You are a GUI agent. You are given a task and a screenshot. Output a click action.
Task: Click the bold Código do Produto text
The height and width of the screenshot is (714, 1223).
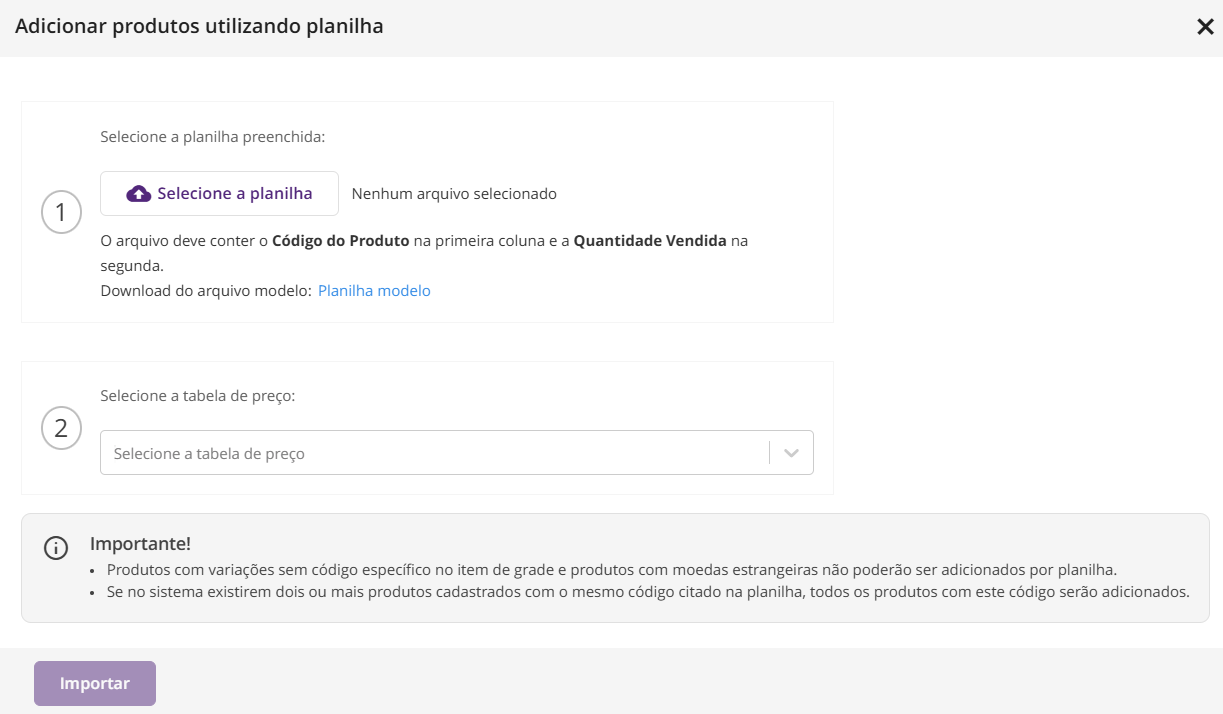341,241
